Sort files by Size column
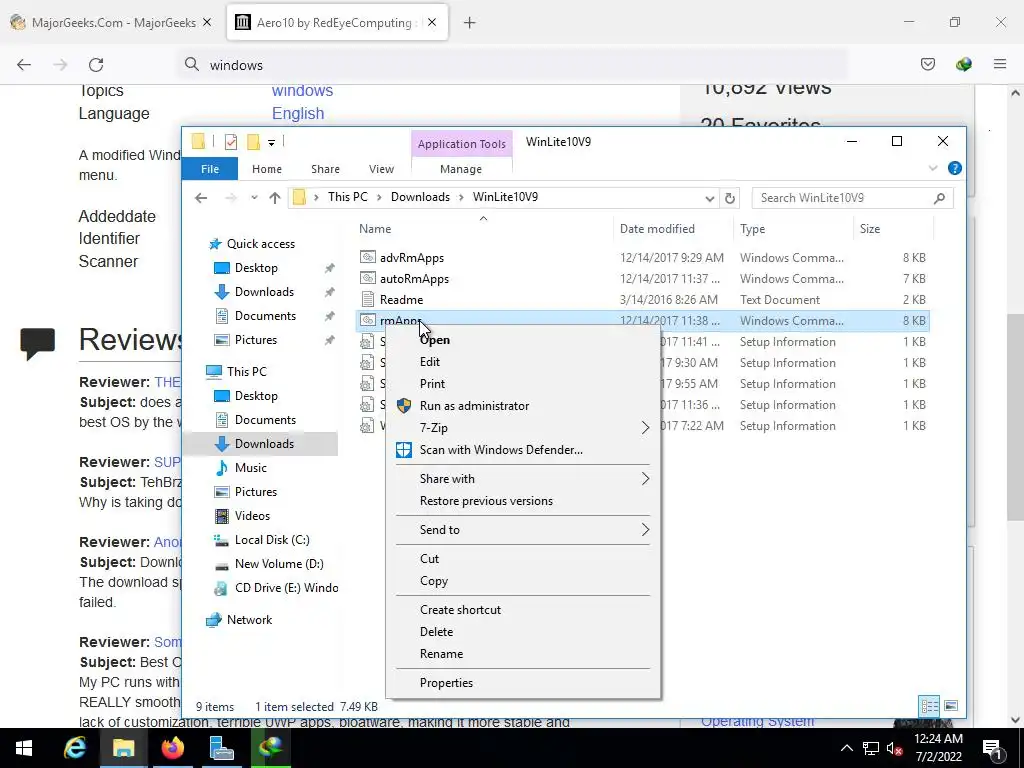Screen dimensions: 1024x768 (x=893, y=229)
